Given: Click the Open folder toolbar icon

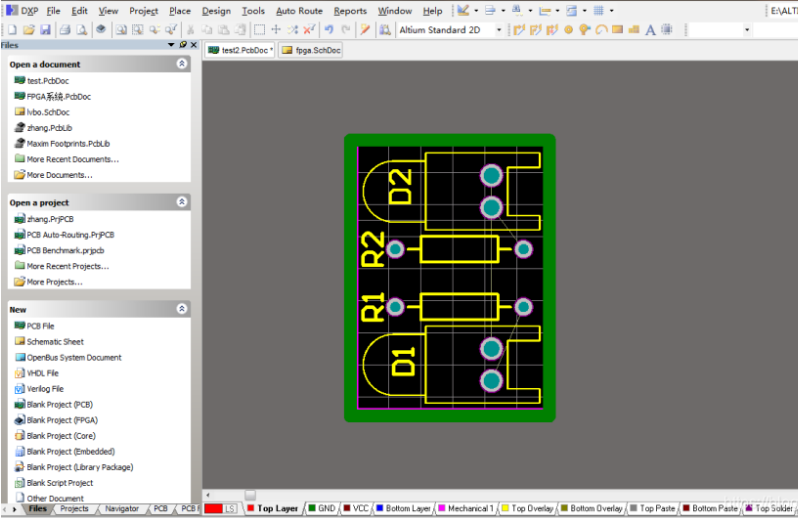Looking at the screenshot, I should (x=29, y=30).
